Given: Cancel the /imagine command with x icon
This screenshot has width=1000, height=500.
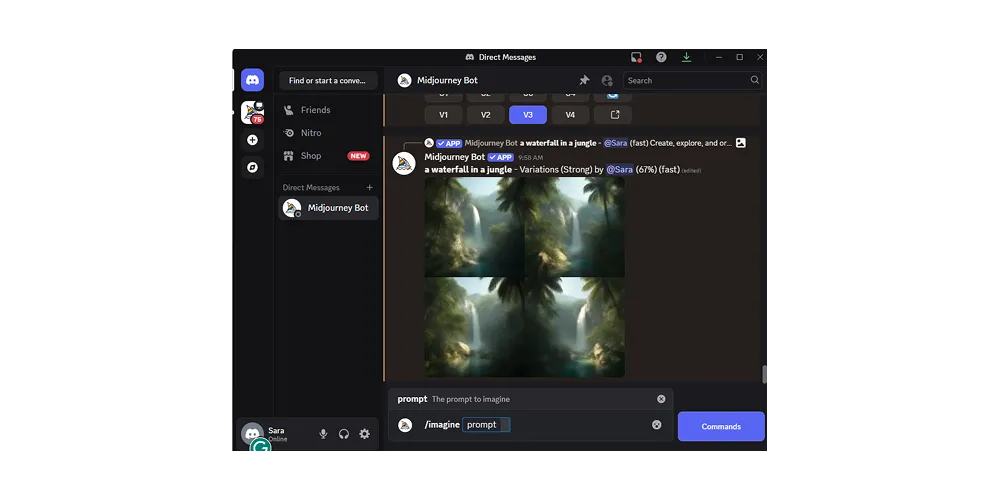Looking at the screenshot, I should coord(656,425).
